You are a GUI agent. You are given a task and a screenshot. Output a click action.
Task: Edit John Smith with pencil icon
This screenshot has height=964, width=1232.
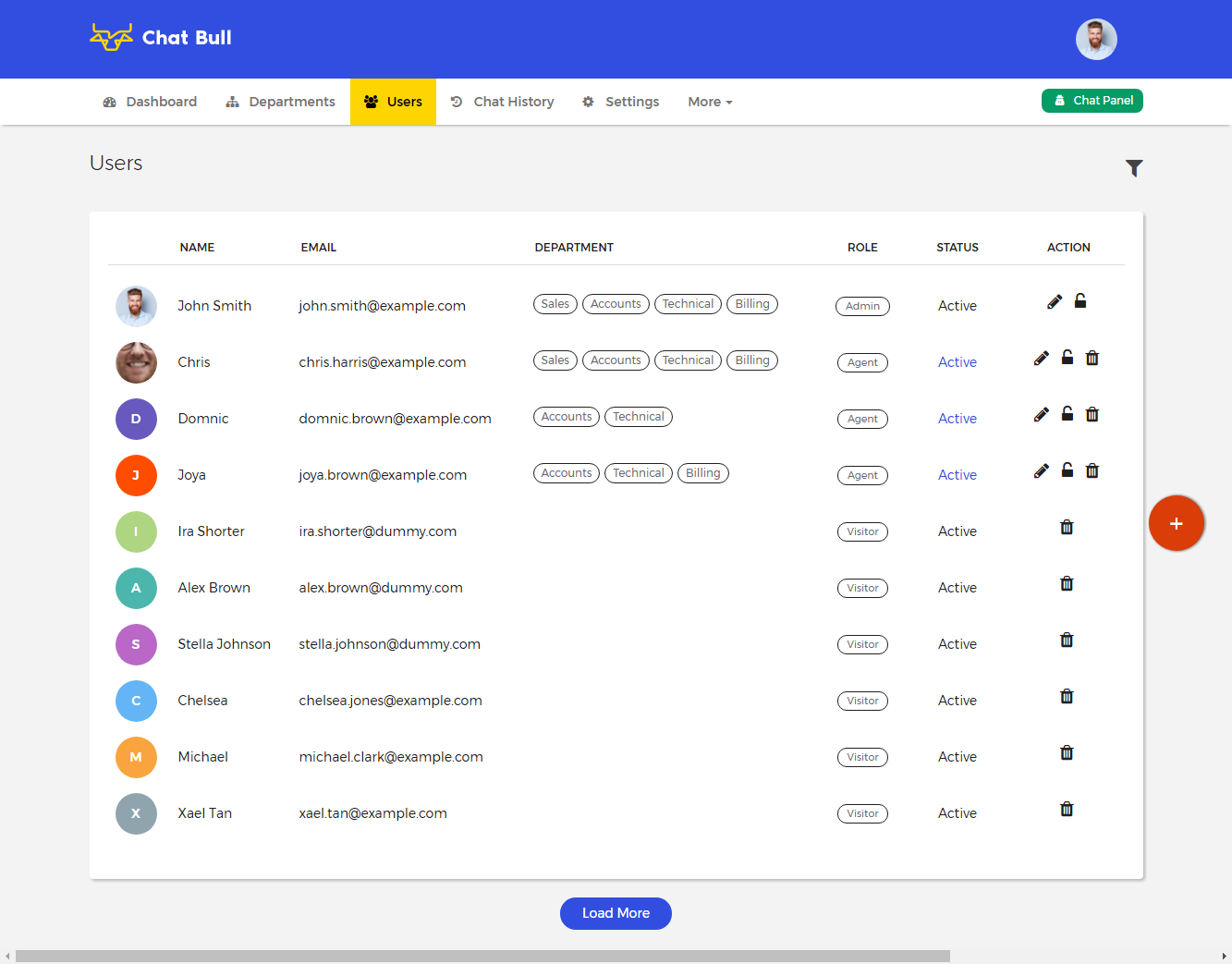pyautogui.click(x=1055, y=302)
